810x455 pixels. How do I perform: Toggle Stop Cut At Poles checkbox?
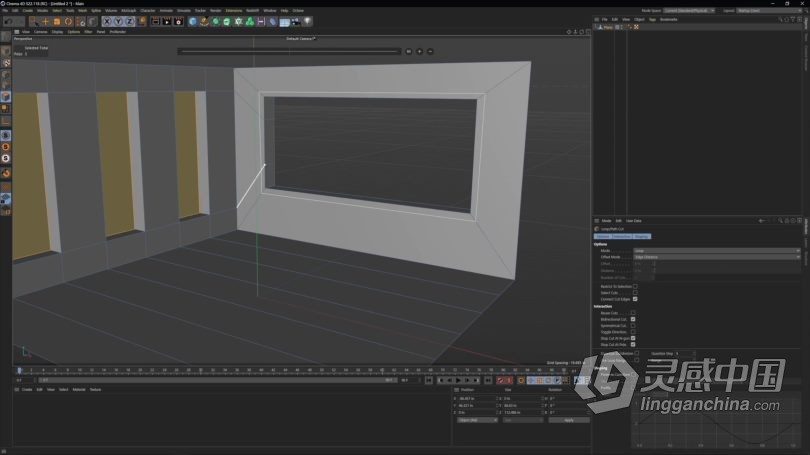tap(633, 344)
